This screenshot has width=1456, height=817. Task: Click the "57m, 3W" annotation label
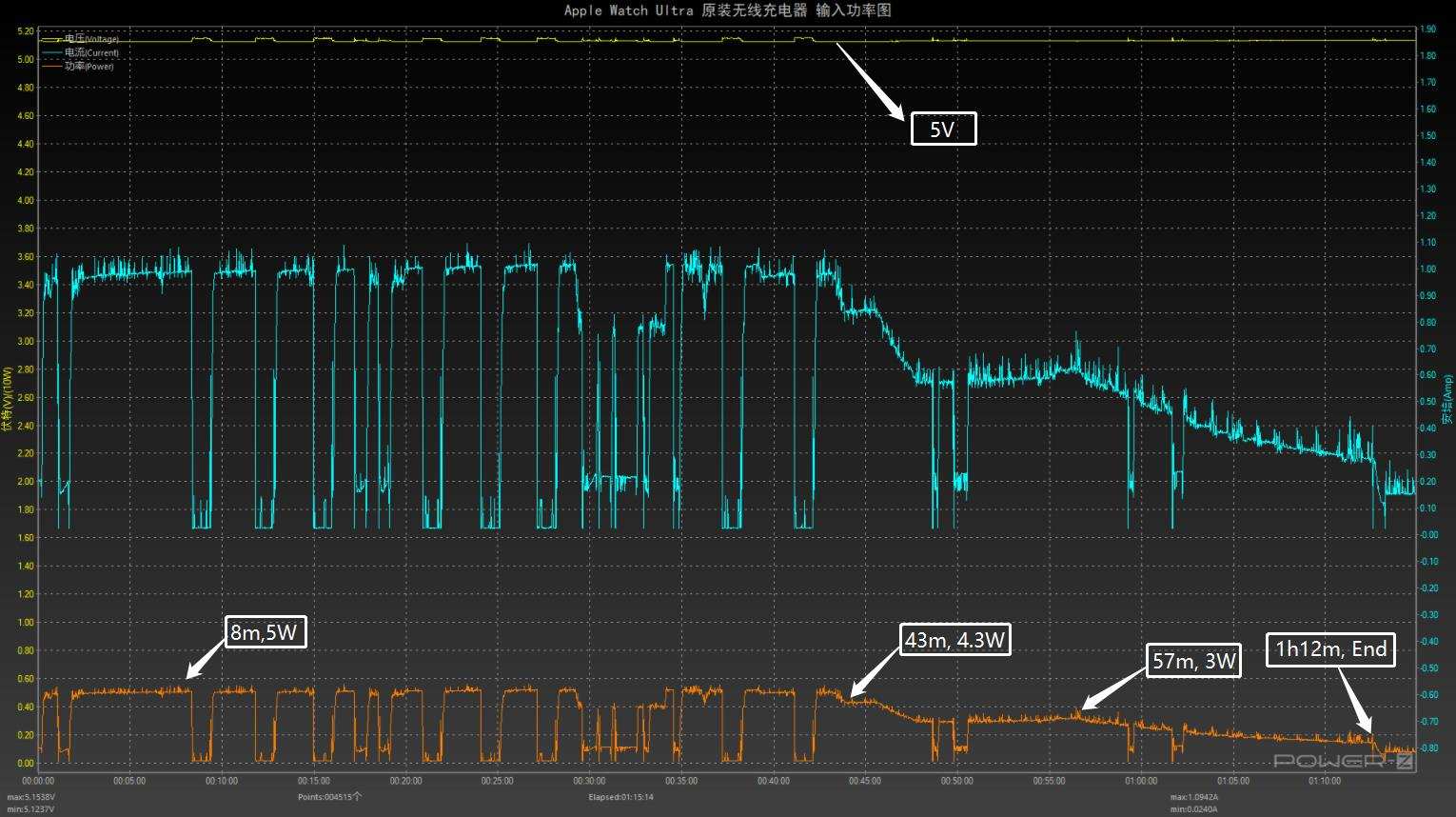[1193, 661]
